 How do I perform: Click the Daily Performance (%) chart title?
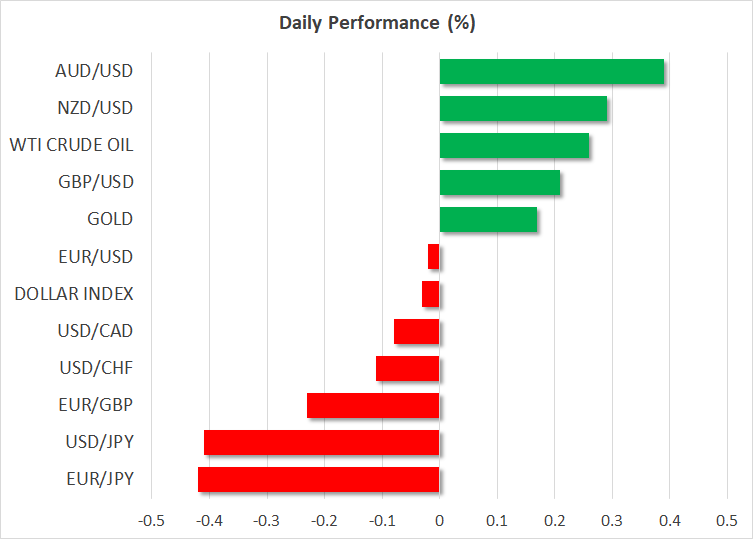click(x=376, y=23)
